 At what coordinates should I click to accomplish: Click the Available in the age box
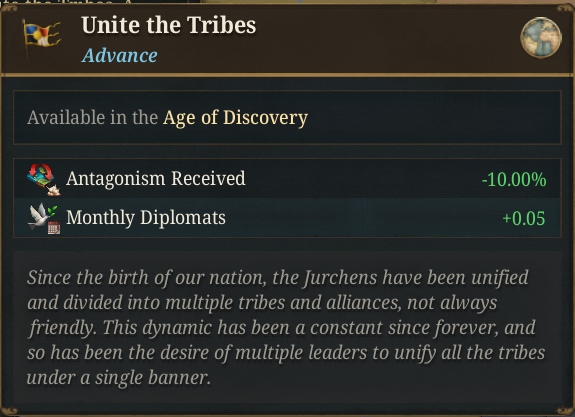pyautogui.click(x=287, y=117)
